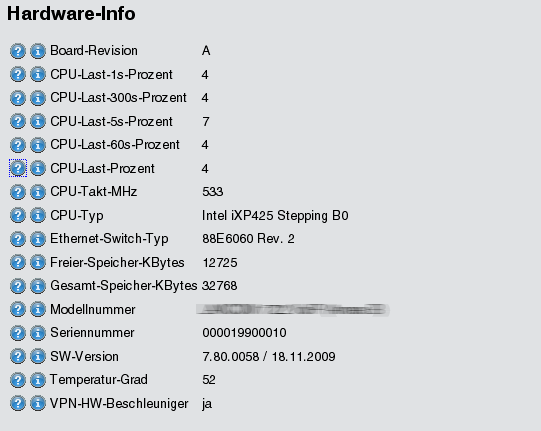
Task: Show info for Ethernet-Switch-Typ
Action: (38, 239)
